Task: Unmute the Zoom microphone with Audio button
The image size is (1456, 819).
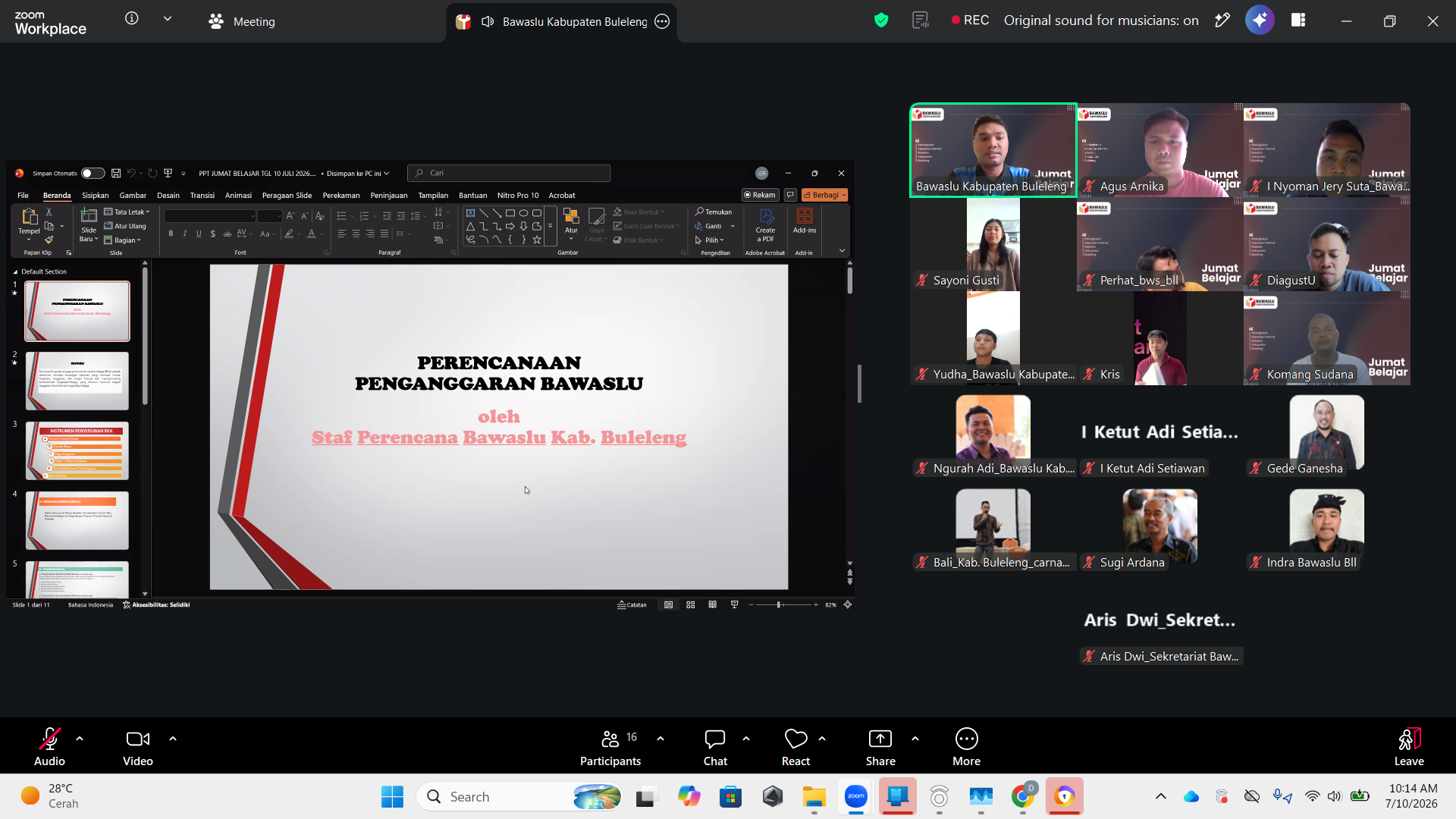Action: point(49,746)
